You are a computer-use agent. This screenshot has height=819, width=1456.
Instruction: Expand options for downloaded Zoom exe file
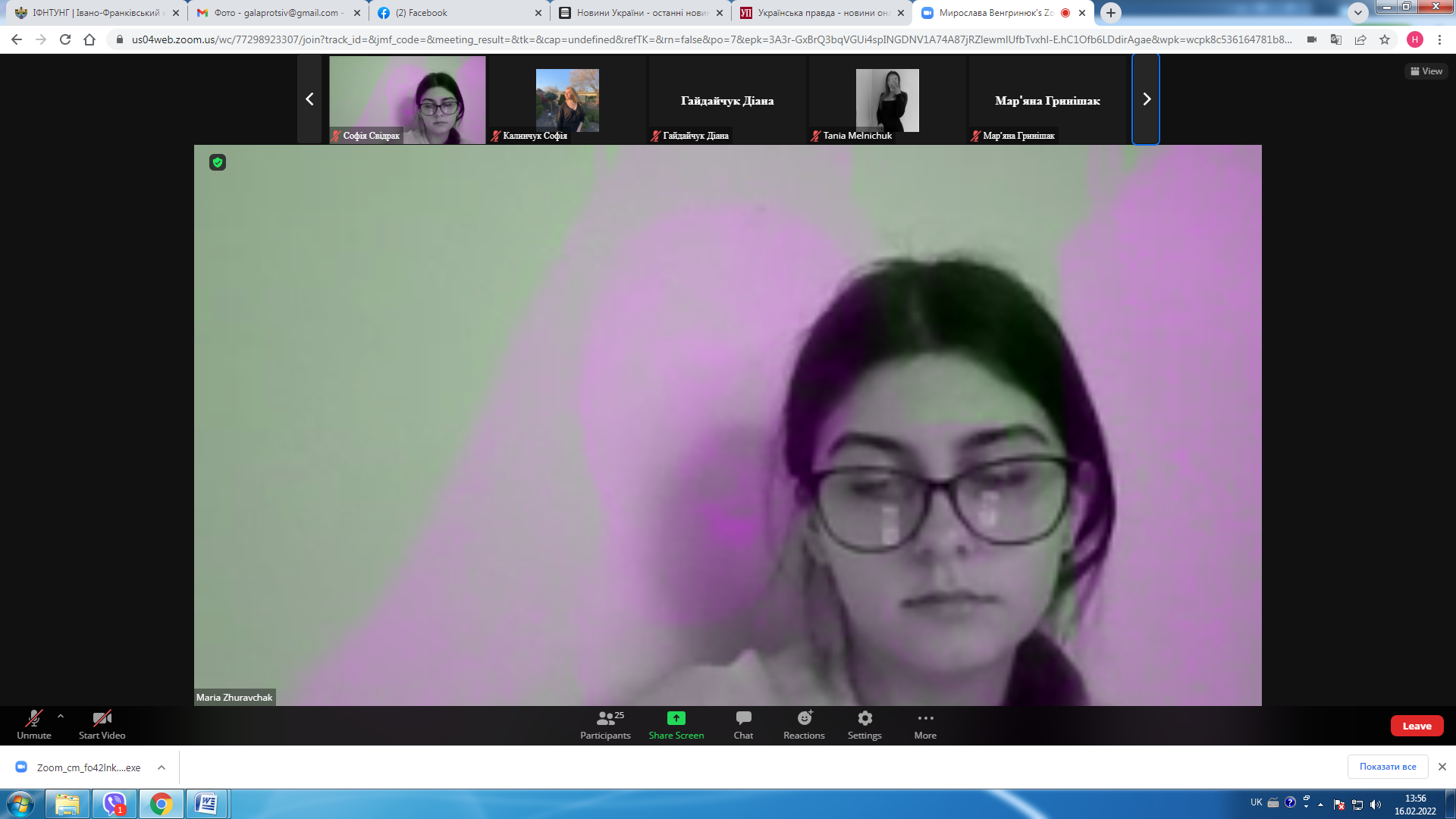pyautogui.click(x=162, y=767)
